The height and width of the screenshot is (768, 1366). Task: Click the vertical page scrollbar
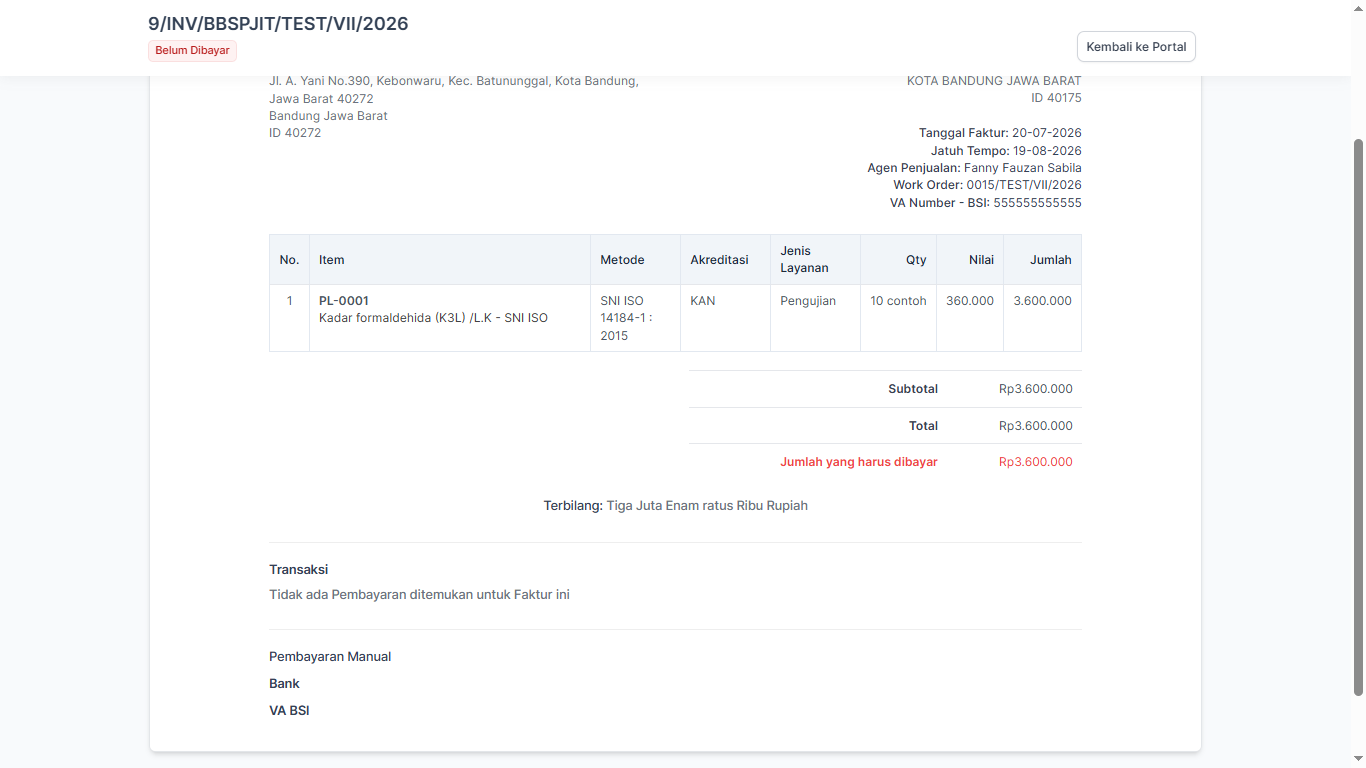point(1358,418)
